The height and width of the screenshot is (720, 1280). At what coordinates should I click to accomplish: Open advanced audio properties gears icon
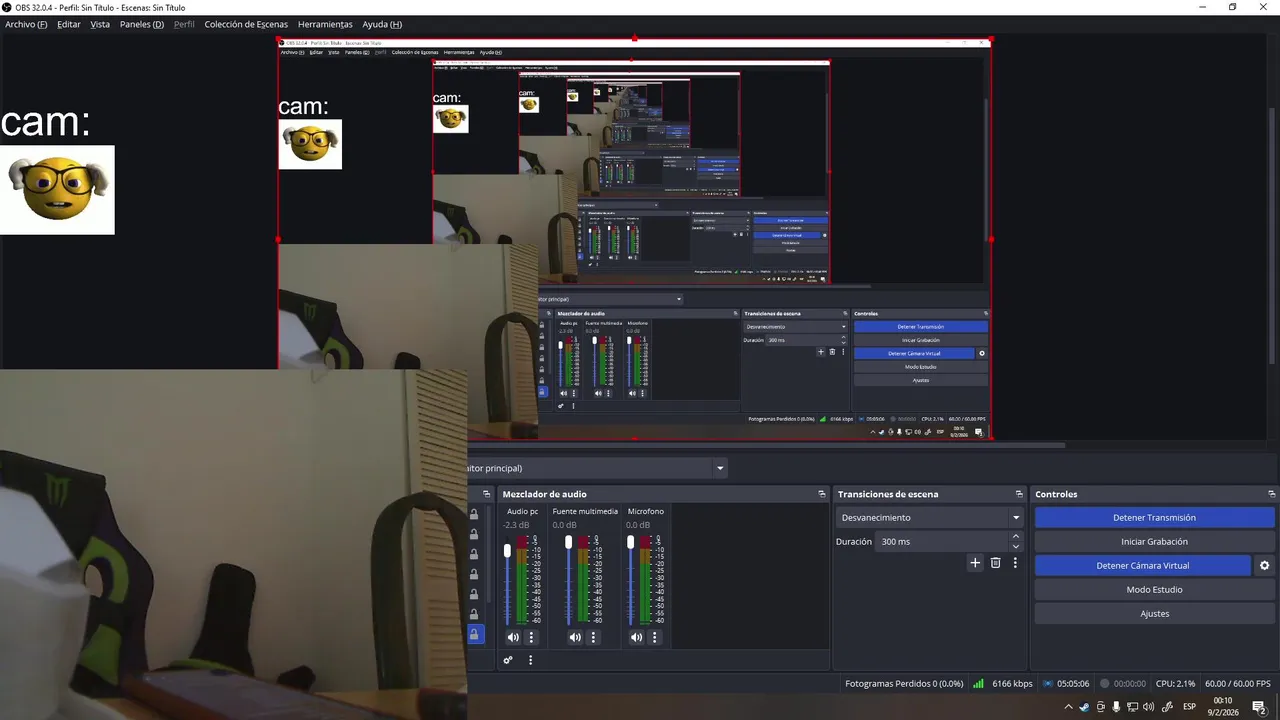coord(508,660)
